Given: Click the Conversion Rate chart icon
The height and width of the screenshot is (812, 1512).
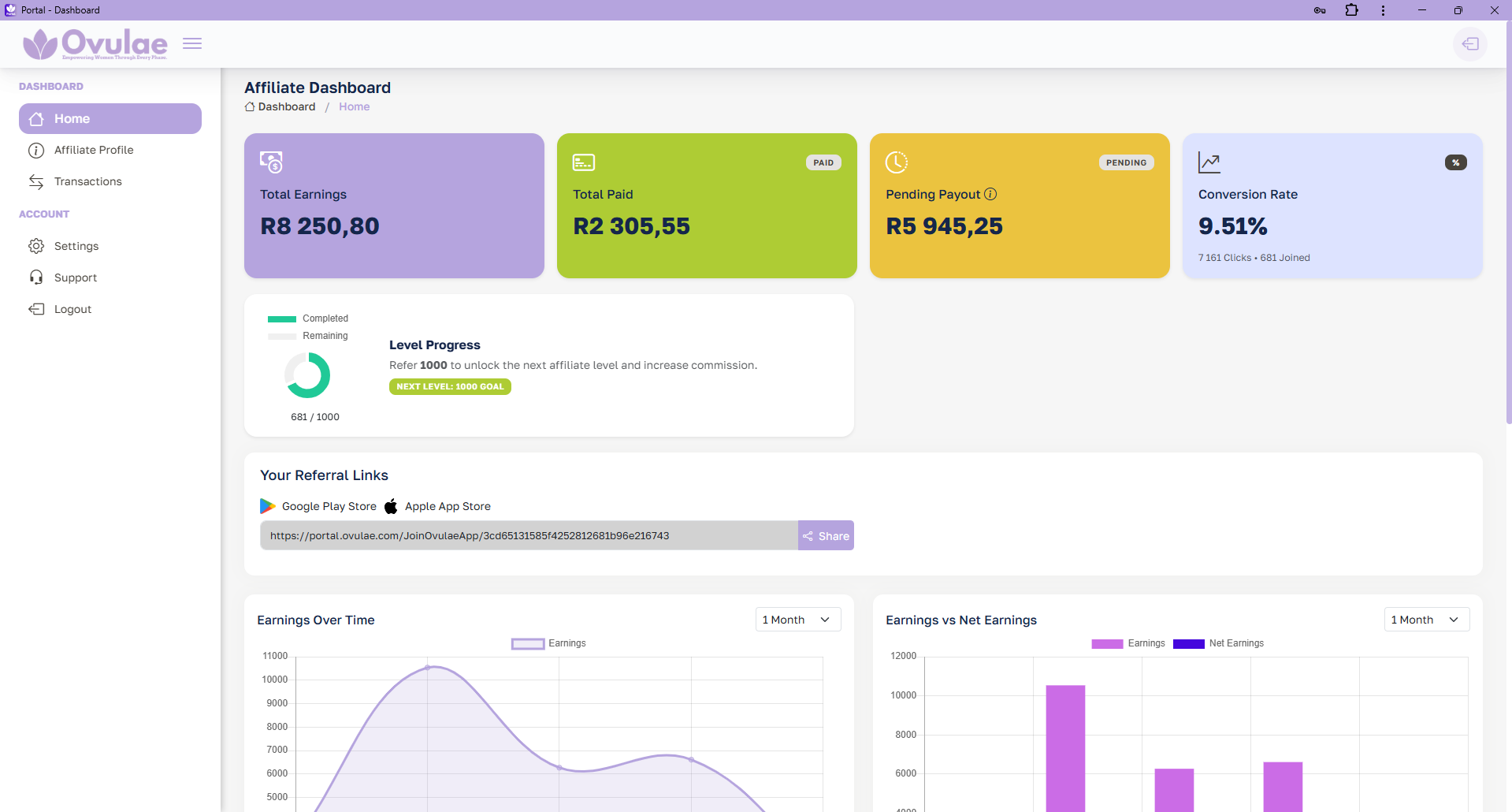Looking at the screenshot, I should coord(1209,162).
